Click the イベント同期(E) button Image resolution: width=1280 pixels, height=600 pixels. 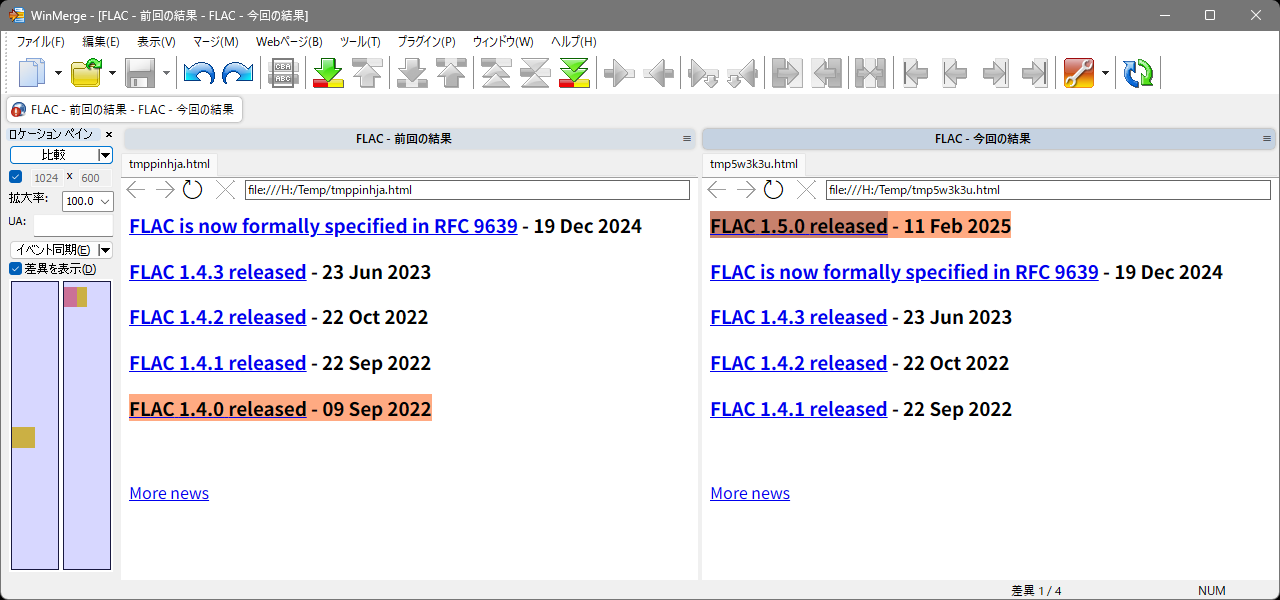(x=55, y=250)
